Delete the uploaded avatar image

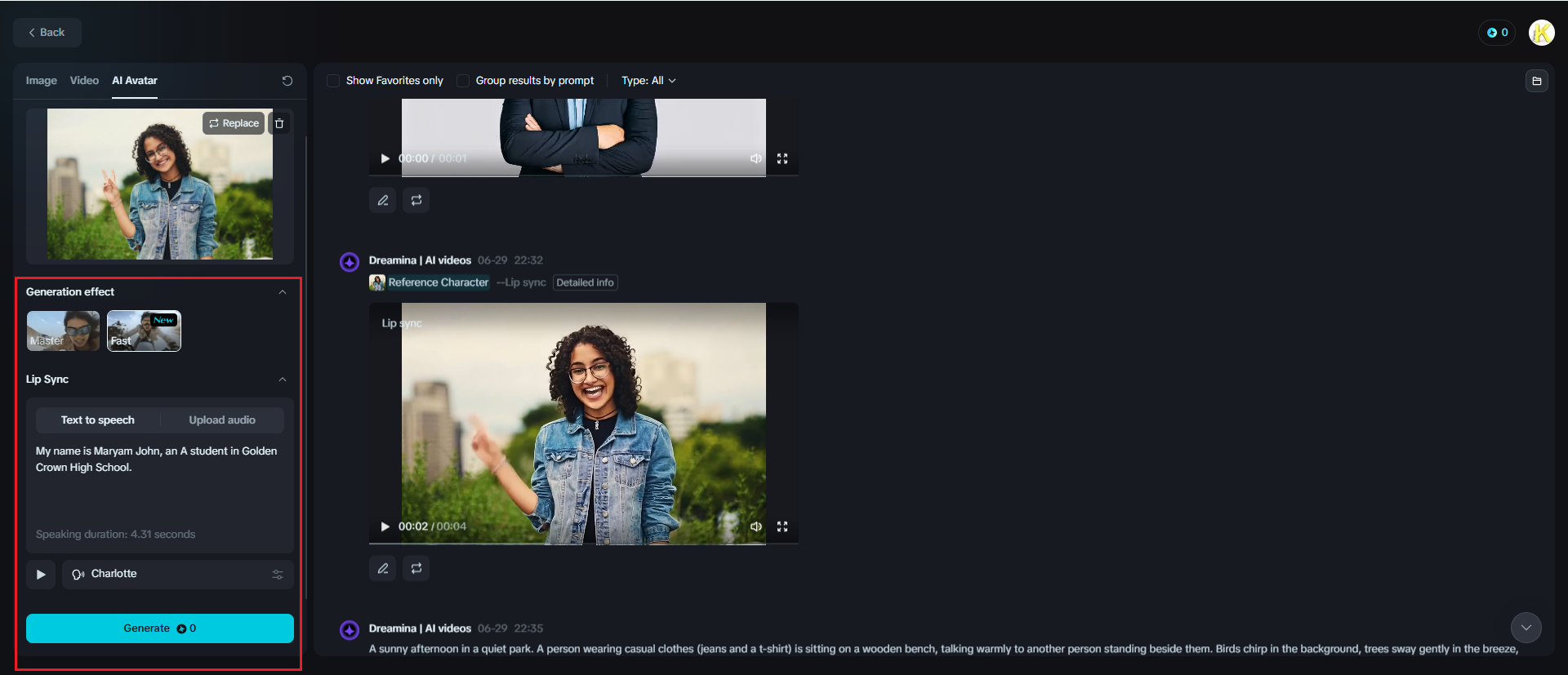279,123
